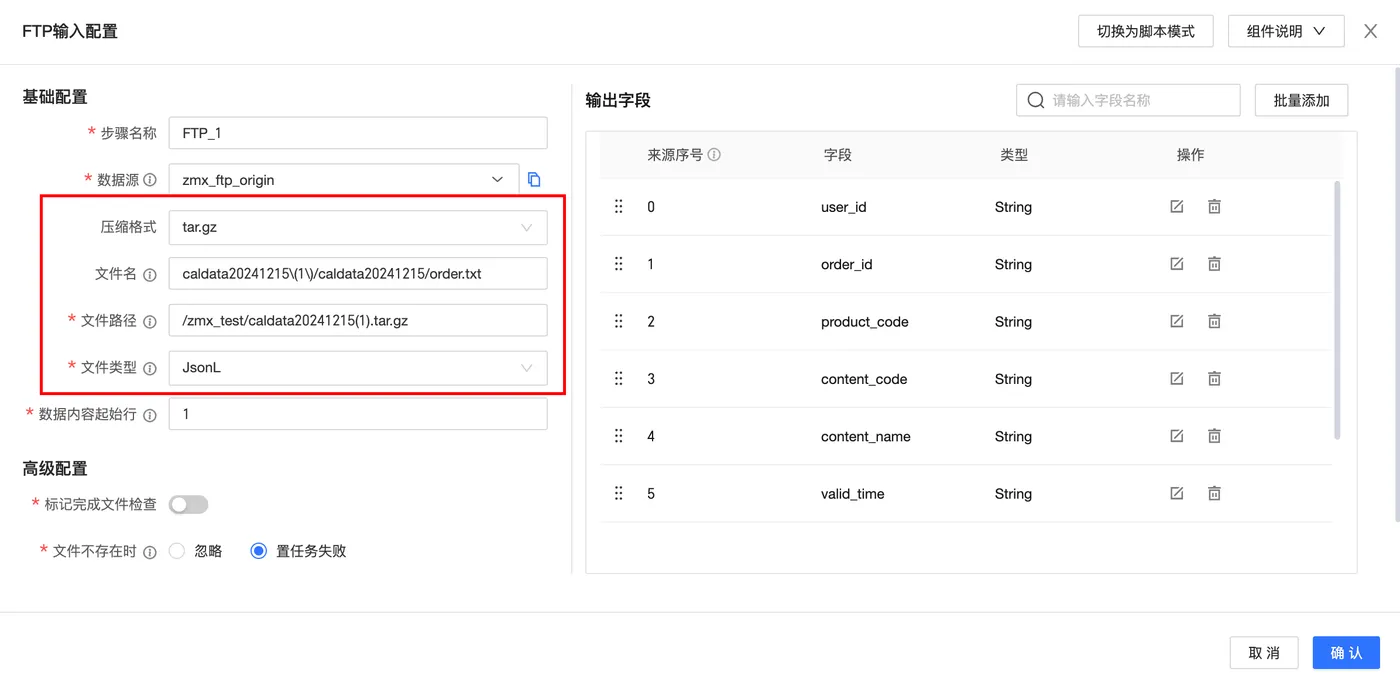The width and height of the screenshot is (1400, 686).
Task: Toggle the 标记完成文件检查 switch
Action: coord(188,505)
